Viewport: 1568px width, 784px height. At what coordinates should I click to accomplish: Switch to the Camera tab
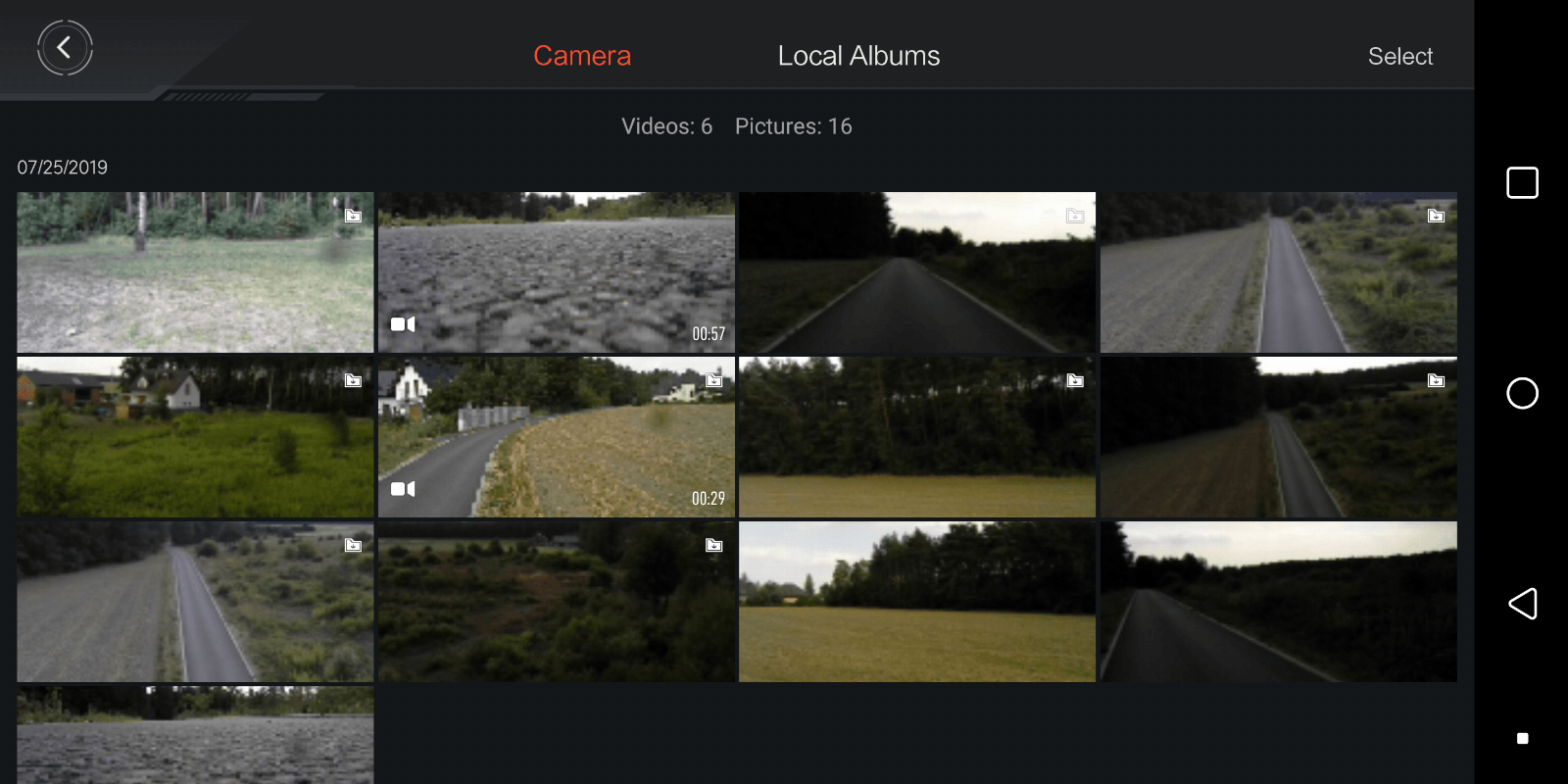pos(582,56)
